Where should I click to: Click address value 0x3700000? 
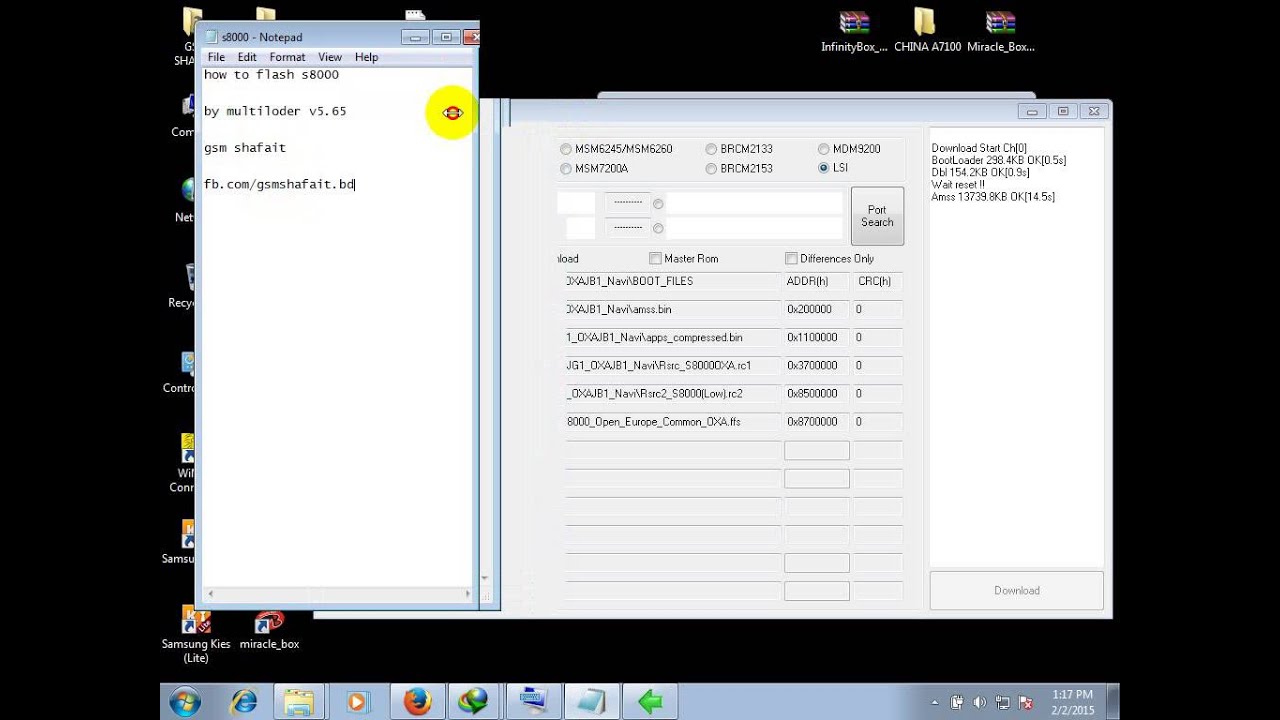point(816,366)
